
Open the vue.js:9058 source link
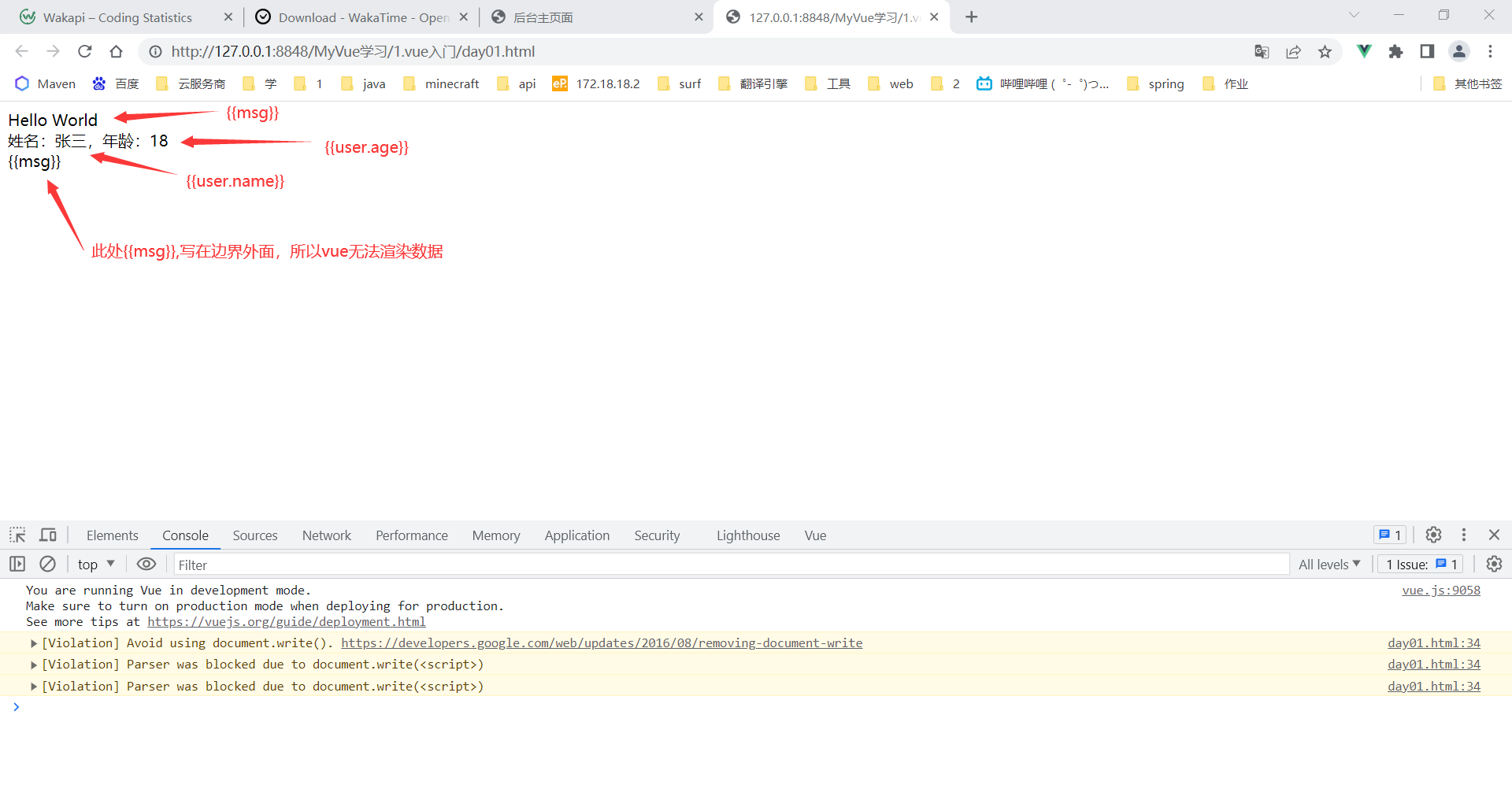tap(1440, 590)
